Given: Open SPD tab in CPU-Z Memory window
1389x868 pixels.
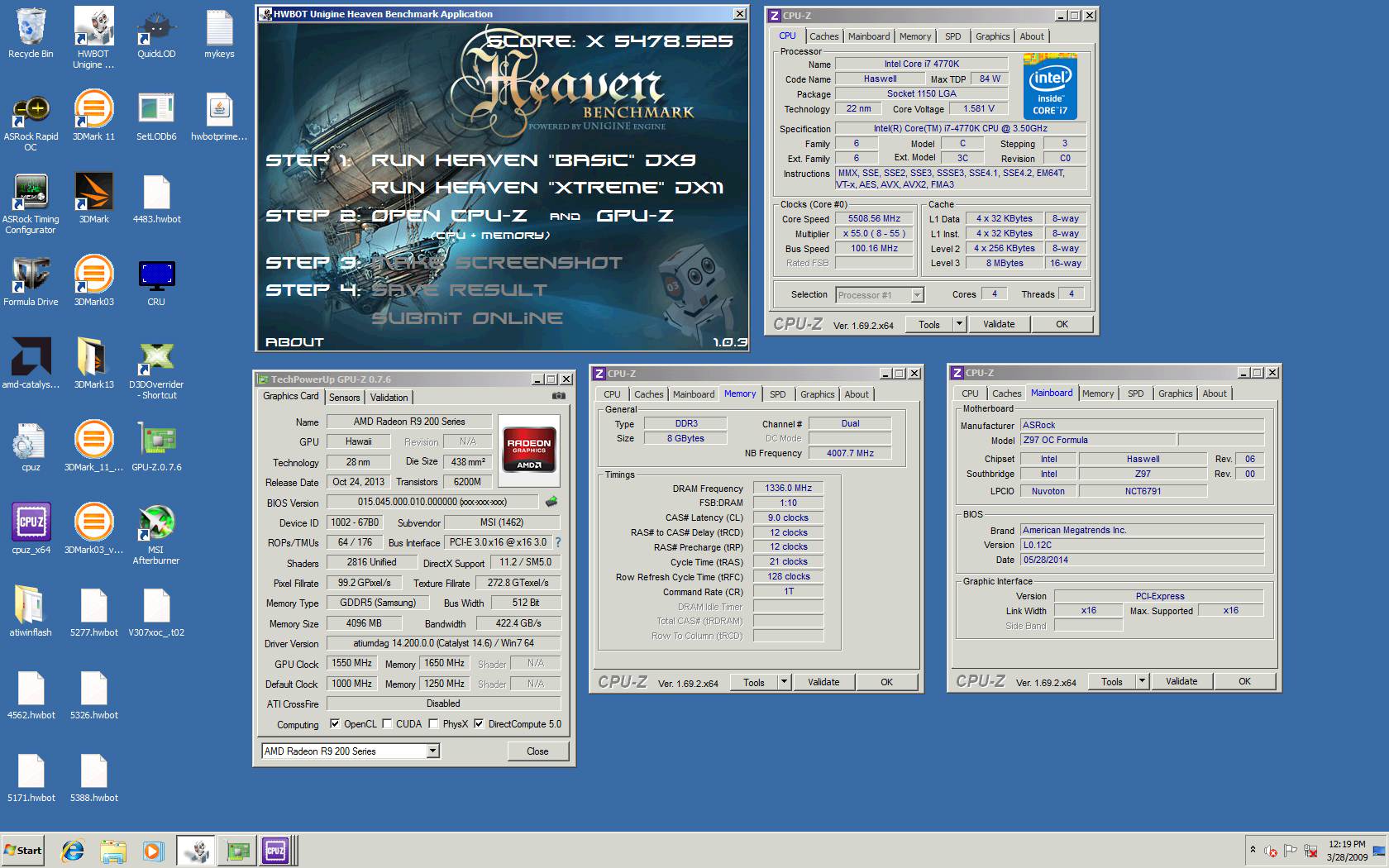Looking at the screenshot, I should [778, 394].
